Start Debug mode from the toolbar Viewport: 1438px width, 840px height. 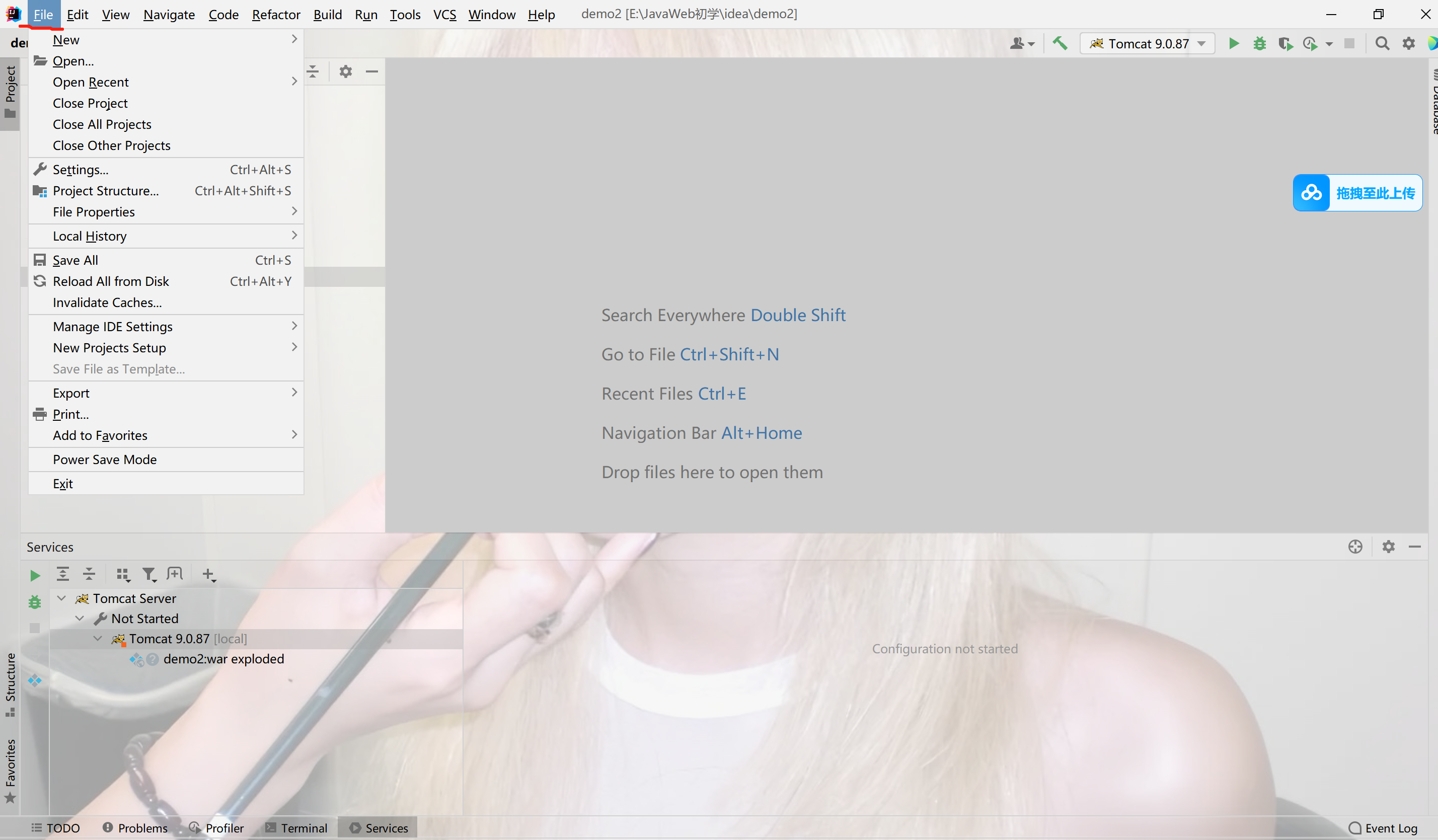[x=1260, y=43]
